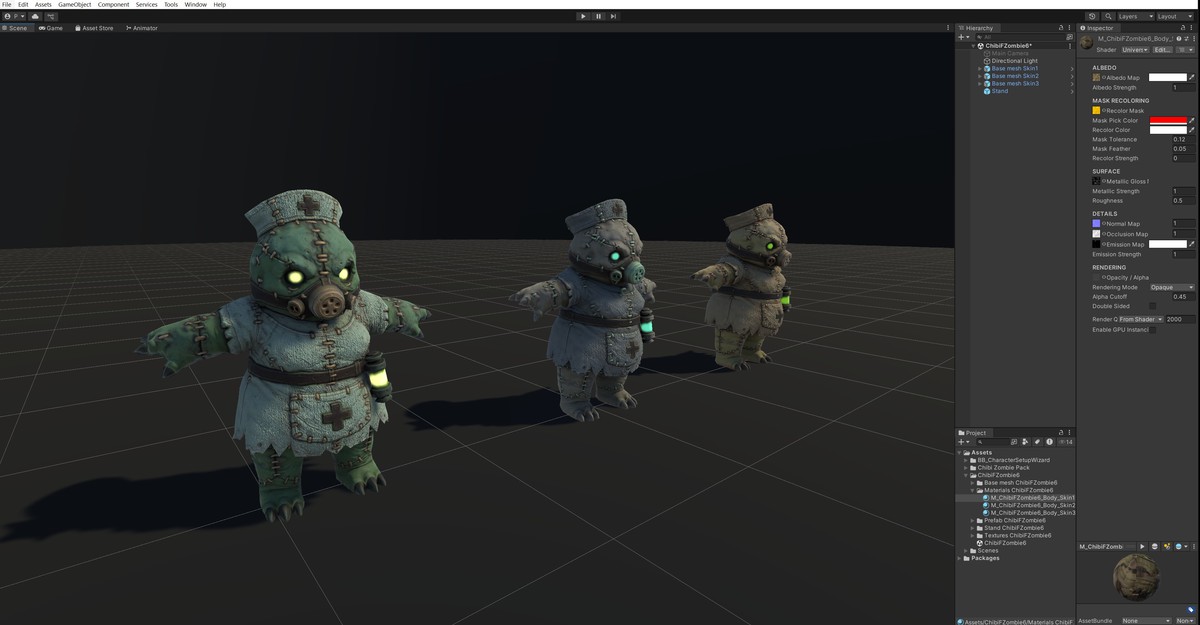Image resolution: width=1200 pixels, height=625 pixels.
Task: Click the Hierarchy panel lock icon
Action: pos(1062,28)
